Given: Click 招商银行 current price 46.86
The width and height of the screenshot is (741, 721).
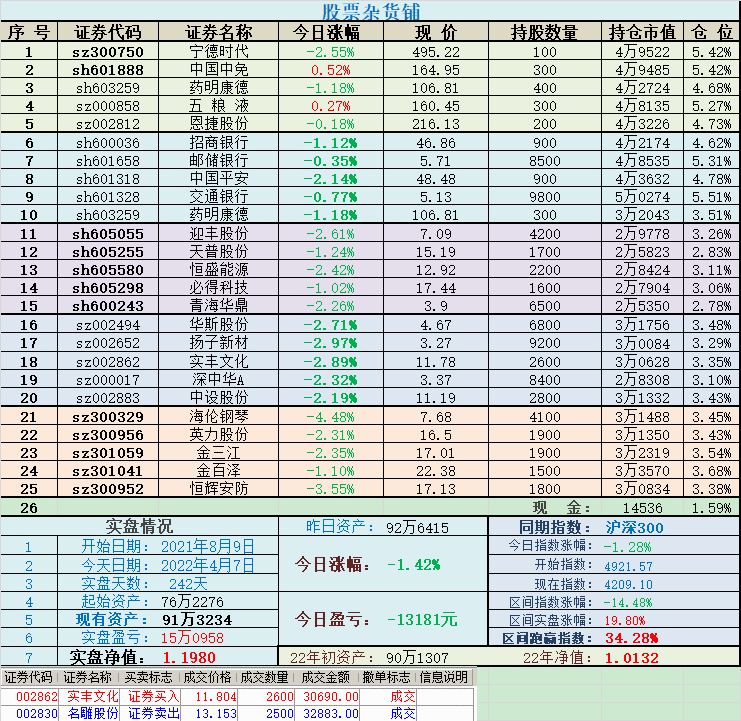Looking at the screenshot, I should [x=436, y=143].
